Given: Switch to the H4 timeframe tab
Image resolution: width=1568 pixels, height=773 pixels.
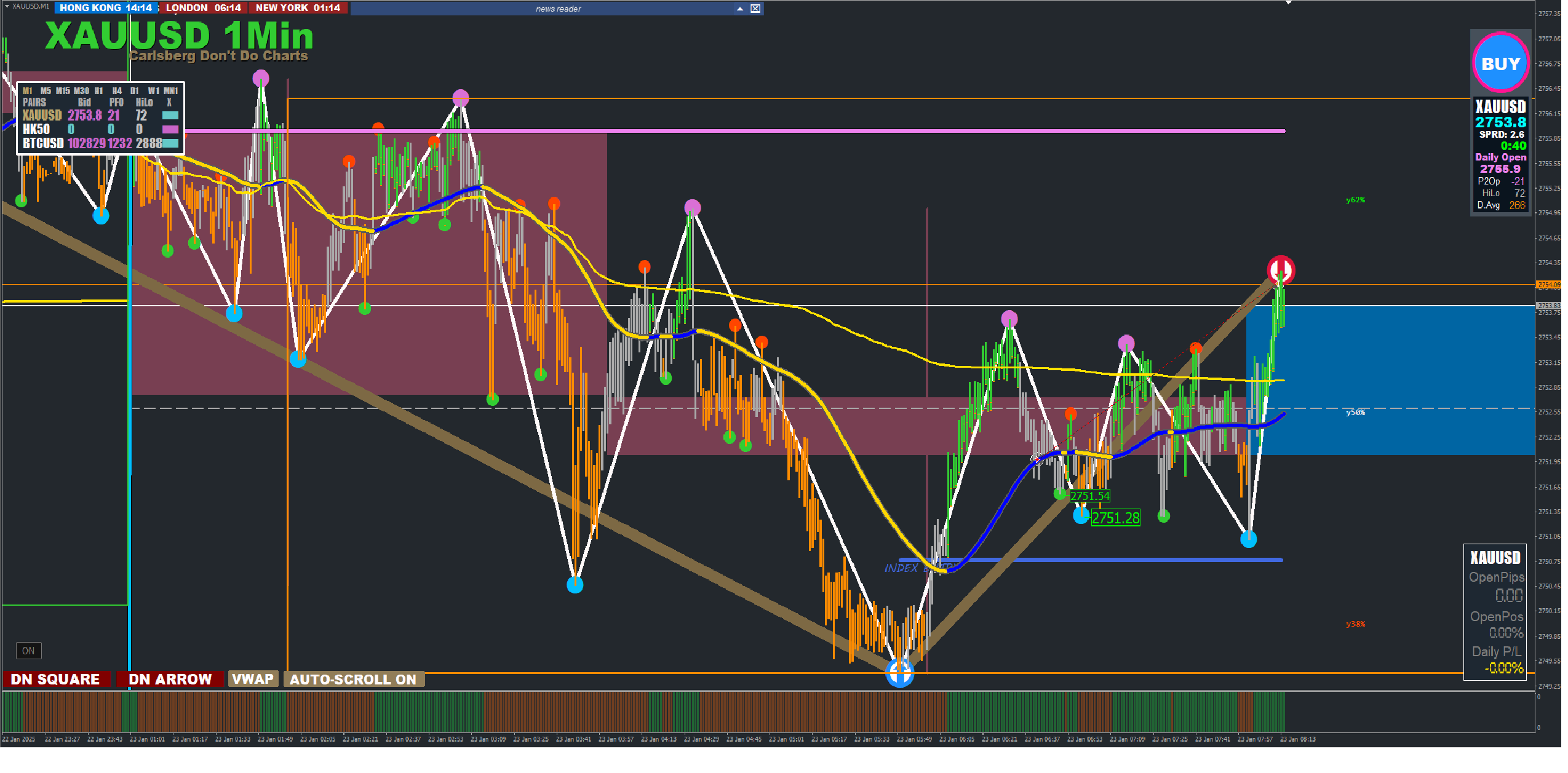Looking at the screenshot, I should [x=116, y=90].
